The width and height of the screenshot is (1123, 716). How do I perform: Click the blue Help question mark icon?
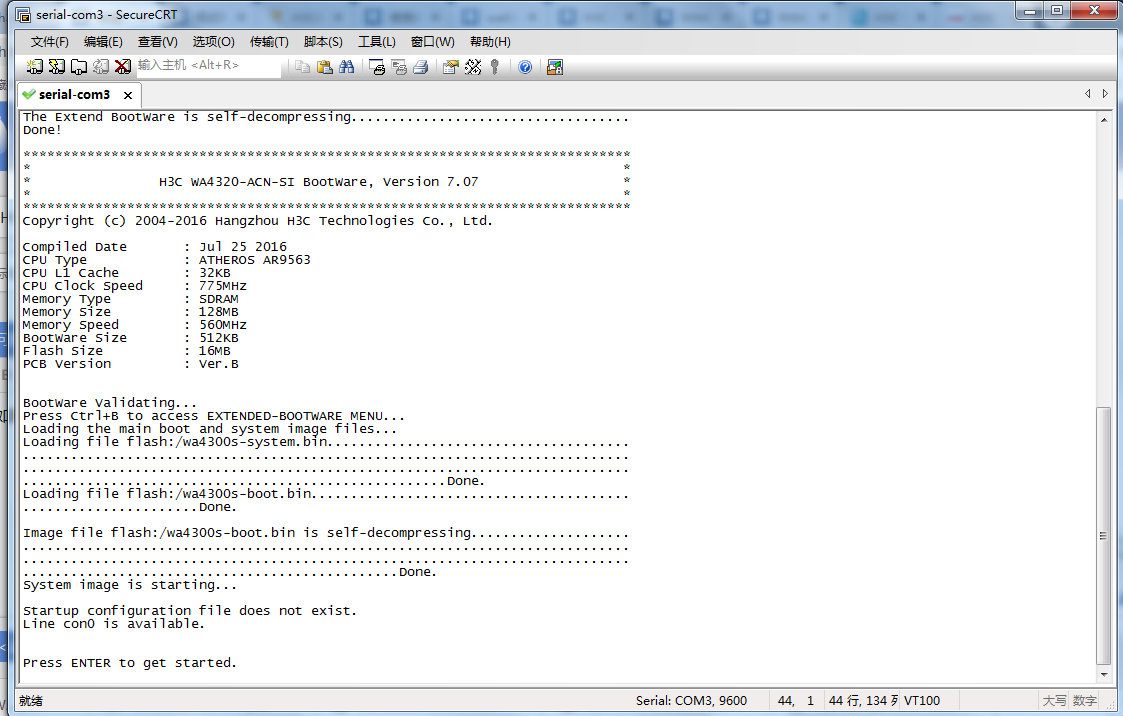[x=525, y=67]
